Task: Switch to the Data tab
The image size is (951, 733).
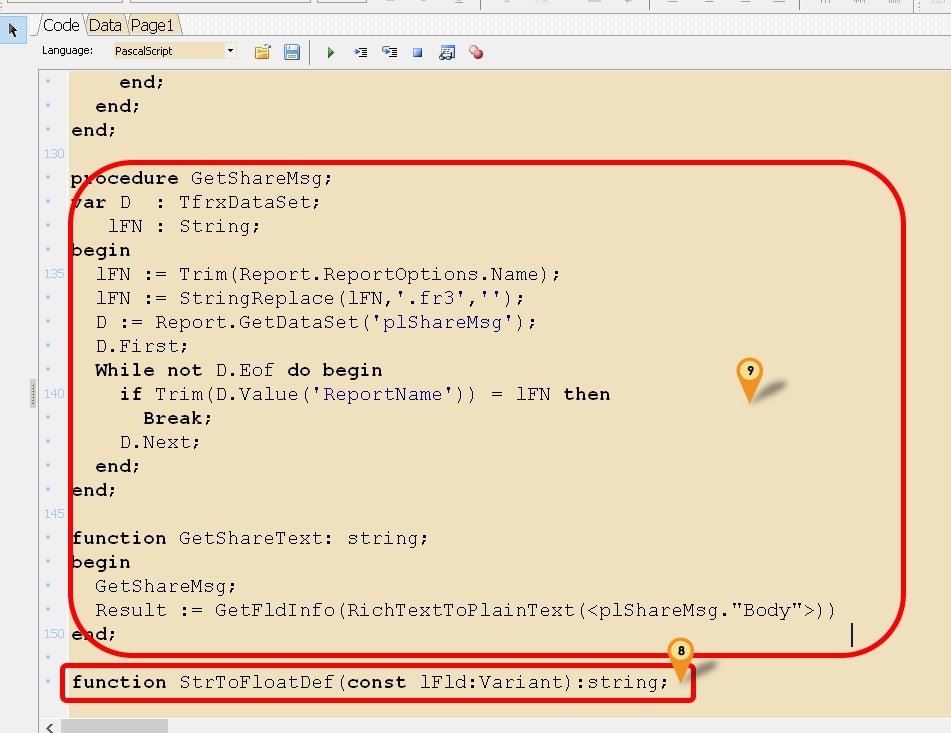Action: [x=104, y=24]
